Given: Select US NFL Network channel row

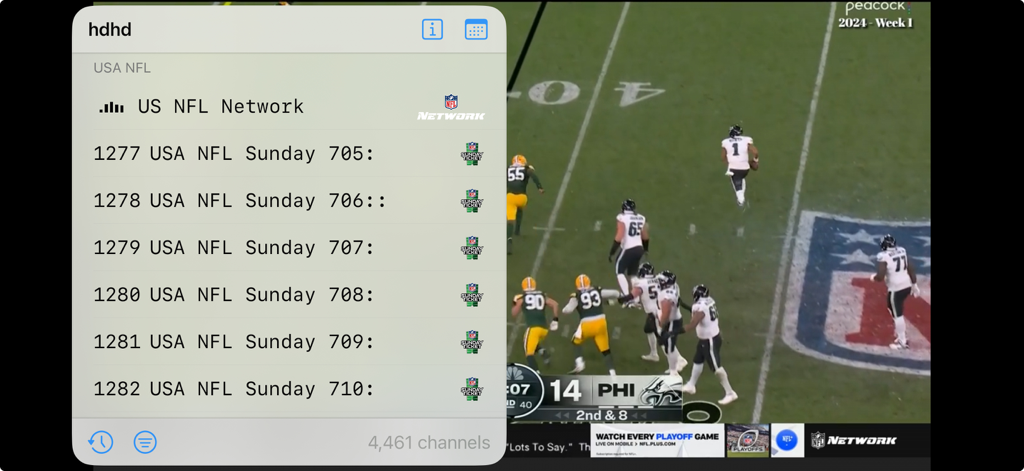Looking at the screenshot, I should [x=289, y=106].
